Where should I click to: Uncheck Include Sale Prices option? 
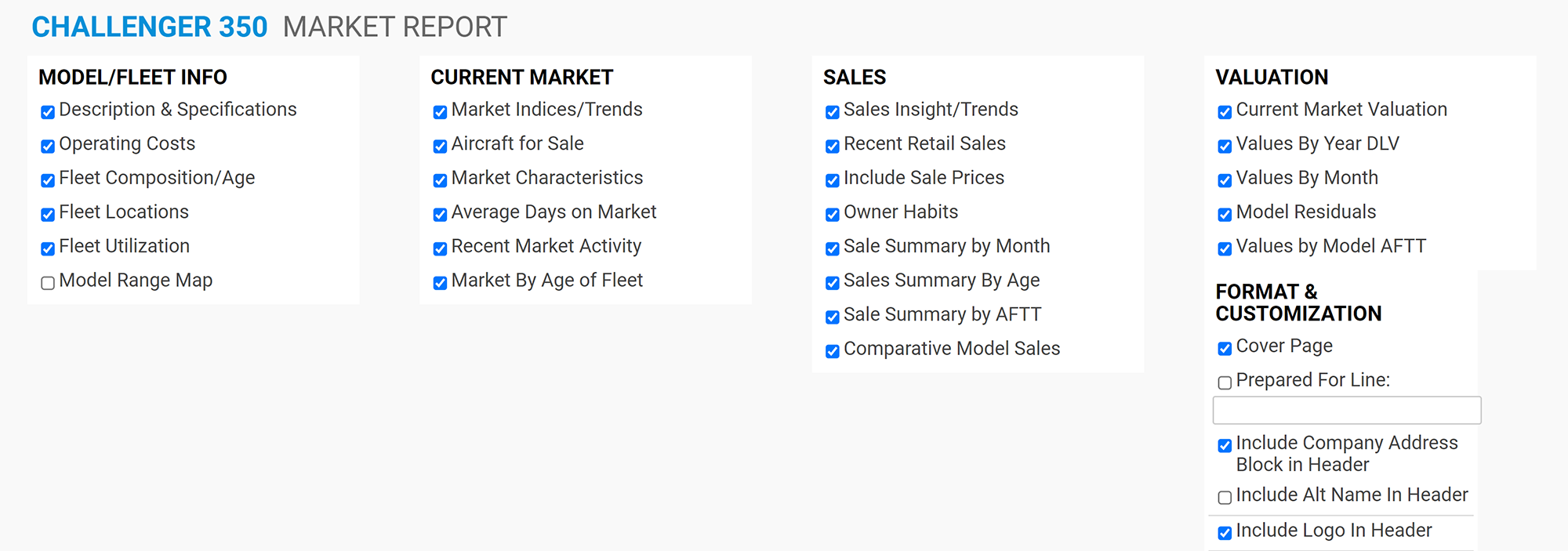tap(833, 180)
